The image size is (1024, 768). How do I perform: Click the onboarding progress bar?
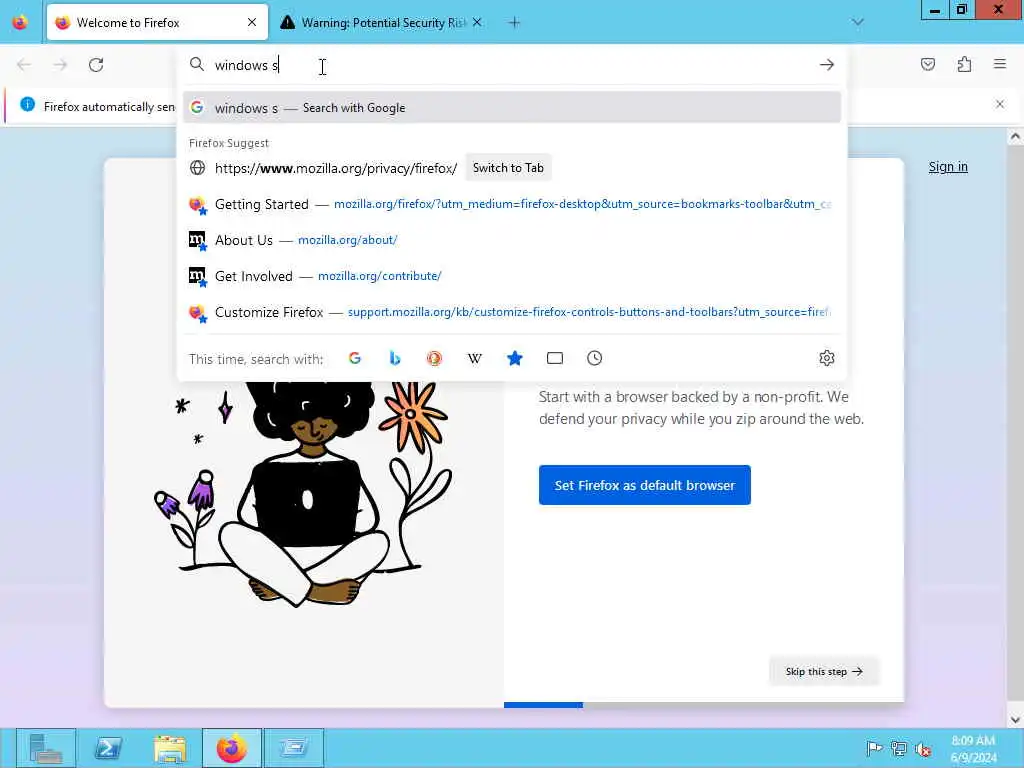(703, 705)
